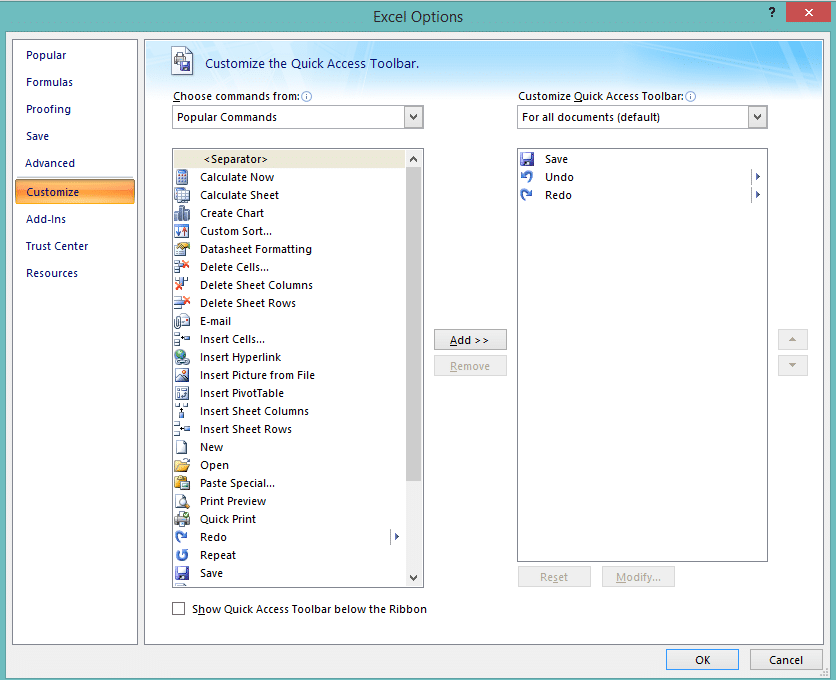Click the Move Up arrow button

(792, 340)
